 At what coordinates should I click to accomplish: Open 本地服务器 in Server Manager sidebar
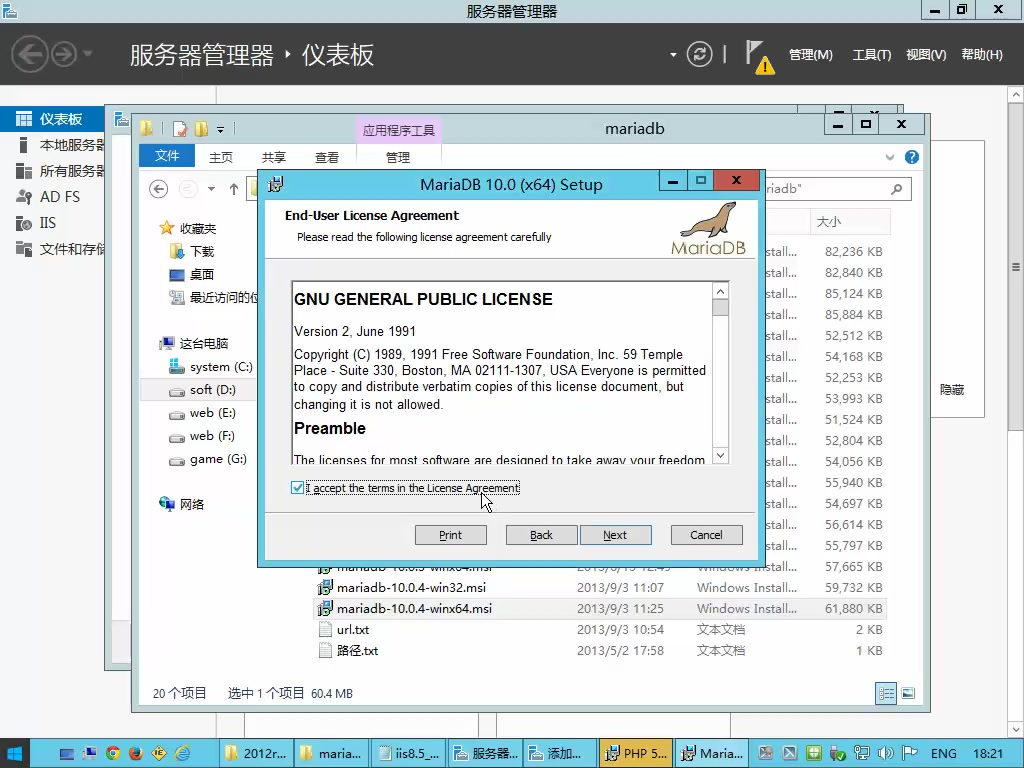click(x=52, y=145)
